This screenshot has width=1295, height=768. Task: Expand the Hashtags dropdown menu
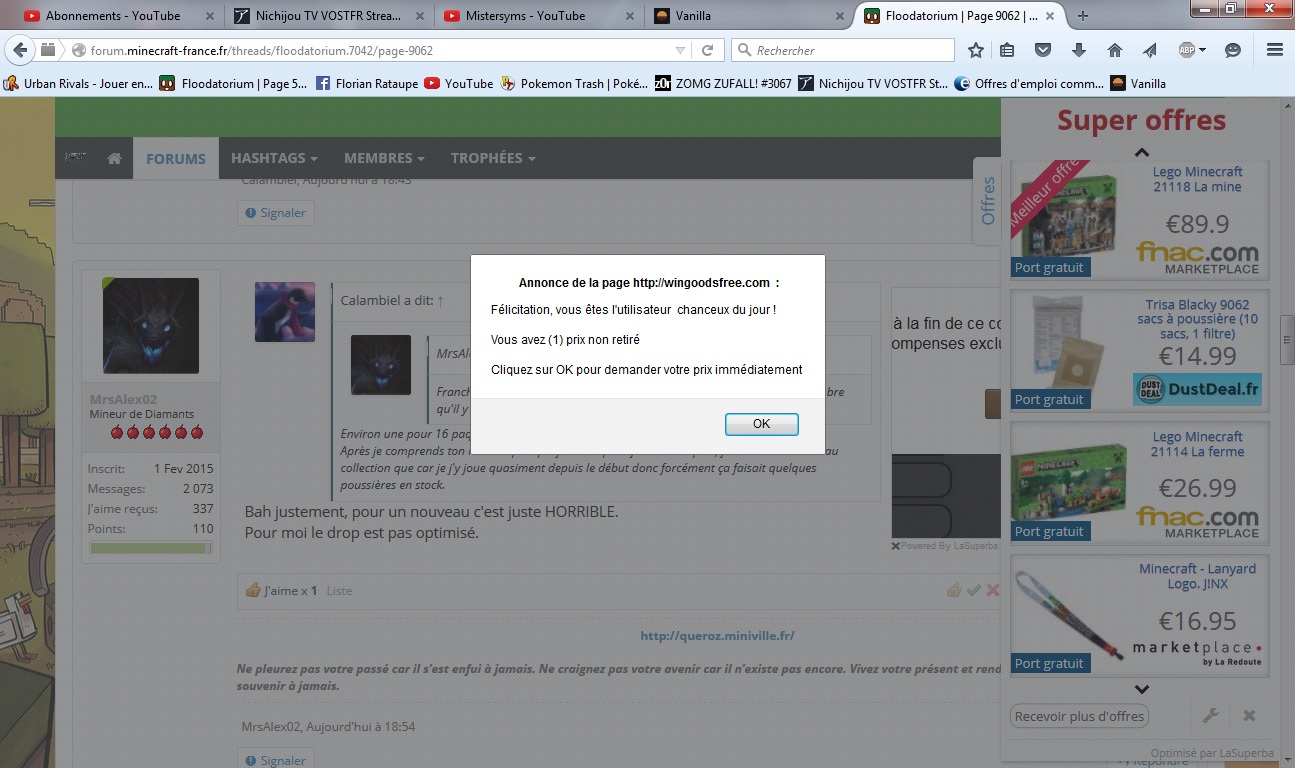pos(274,158)
